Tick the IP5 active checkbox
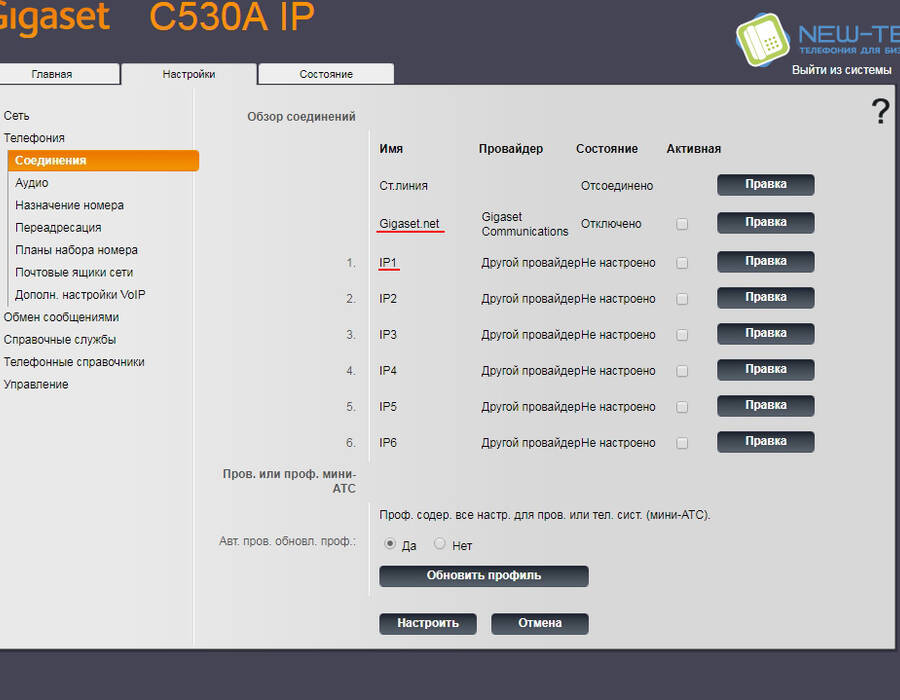 [x=682, y=407]
